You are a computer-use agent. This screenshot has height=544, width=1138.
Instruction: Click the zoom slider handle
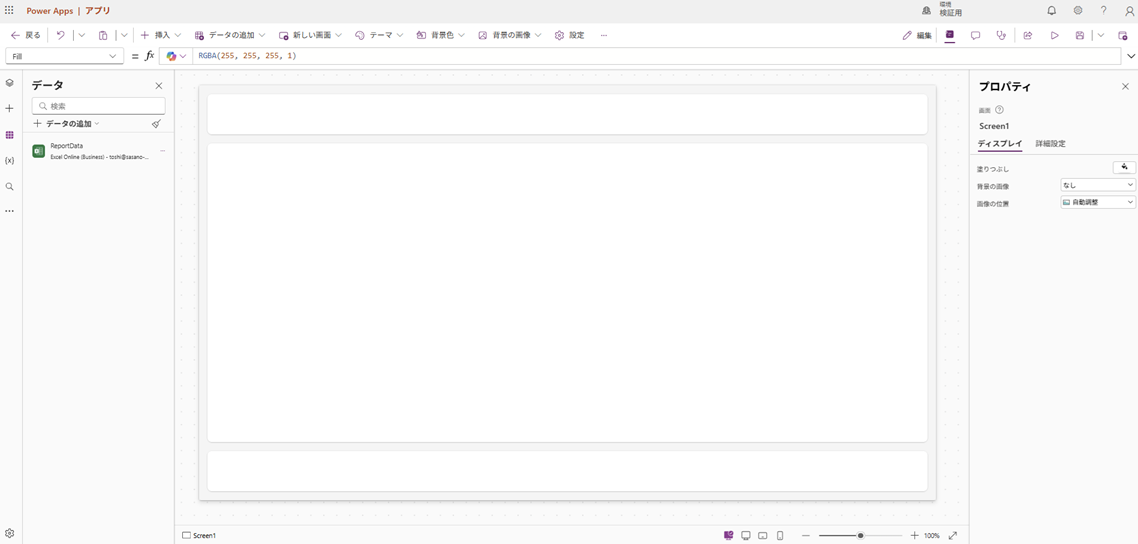click(860, 536)
